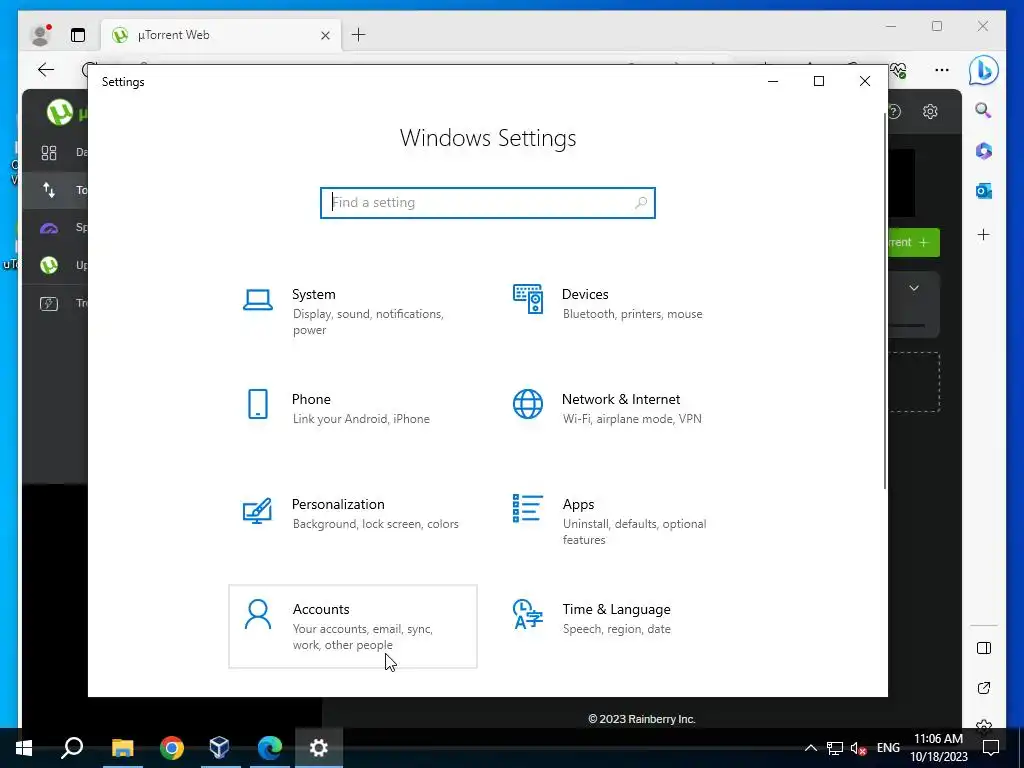Close the µTorrent Web browser tab
Image resolution: width=1024 pixels, height=768 pixels.
coord(325,35)
